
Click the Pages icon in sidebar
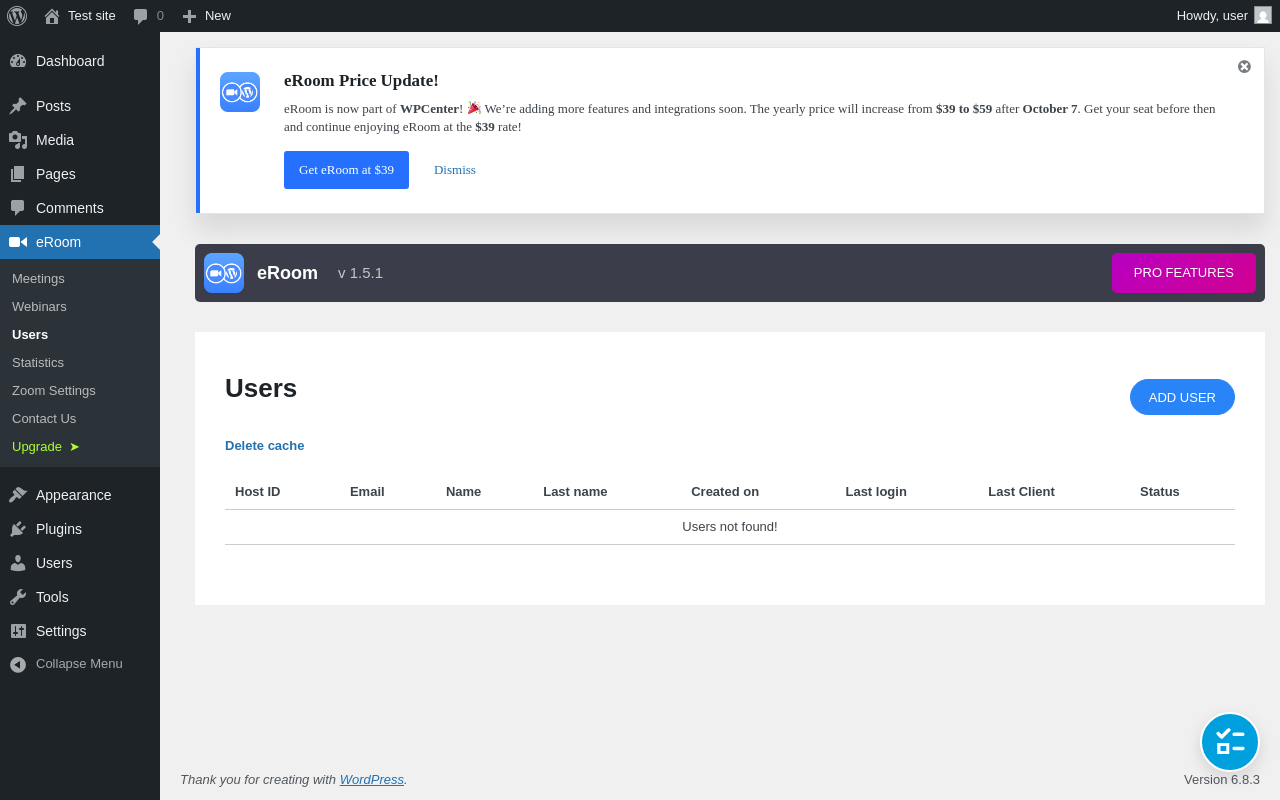pos(18,174)
